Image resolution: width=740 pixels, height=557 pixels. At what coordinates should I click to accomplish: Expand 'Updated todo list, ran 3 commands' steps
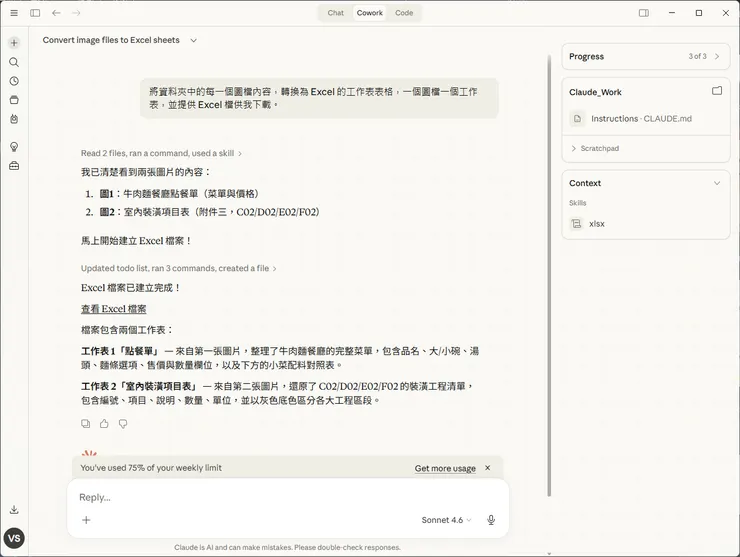pos(178,268)
